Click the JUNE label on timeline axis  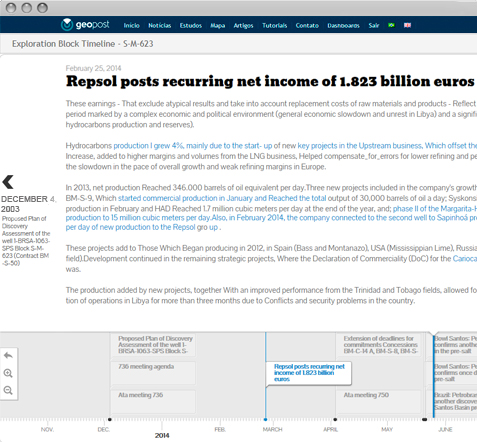[x=445, y=429]
